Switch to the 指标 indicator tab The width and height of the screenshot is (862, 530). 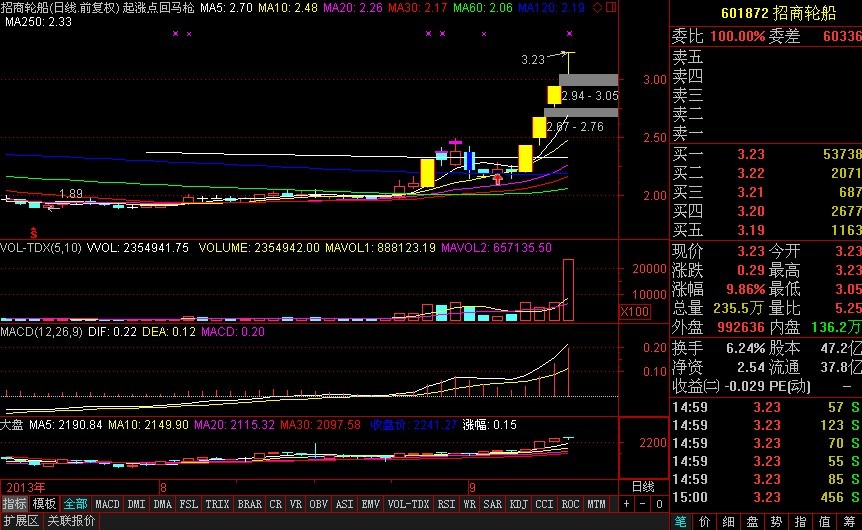pos(14,503)
